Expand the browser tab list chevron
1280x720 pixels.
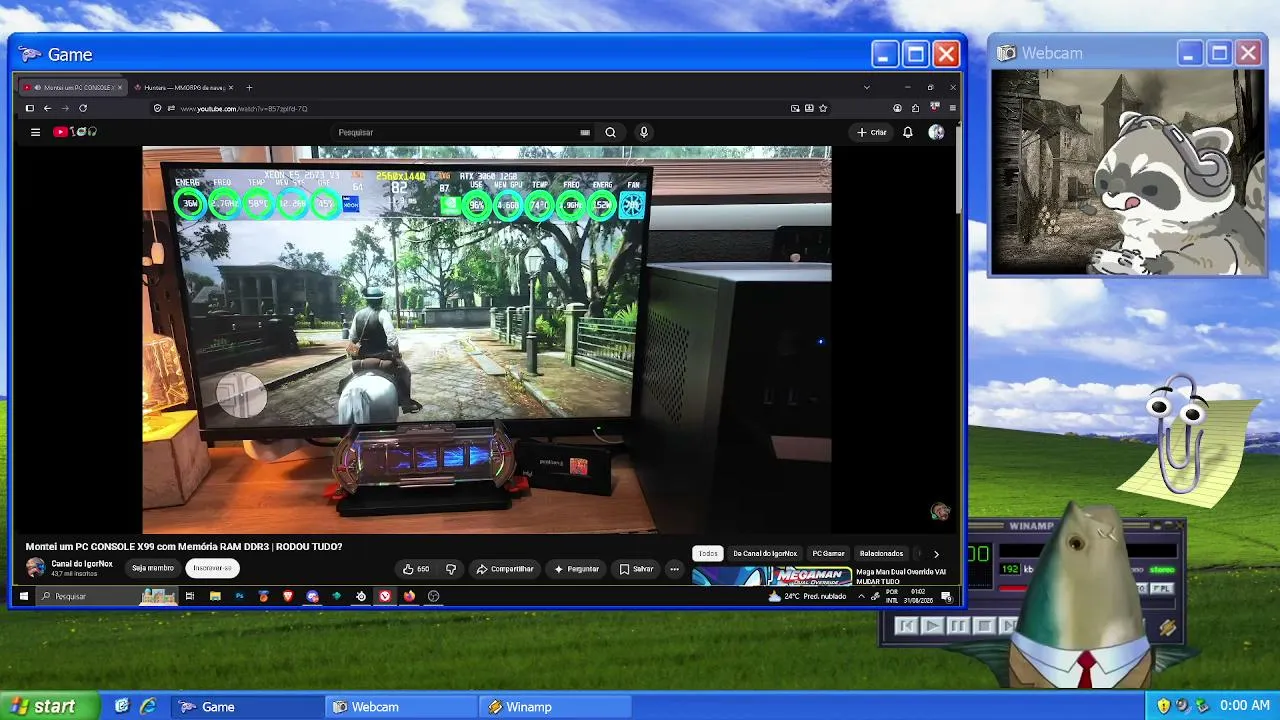(867, 88)
